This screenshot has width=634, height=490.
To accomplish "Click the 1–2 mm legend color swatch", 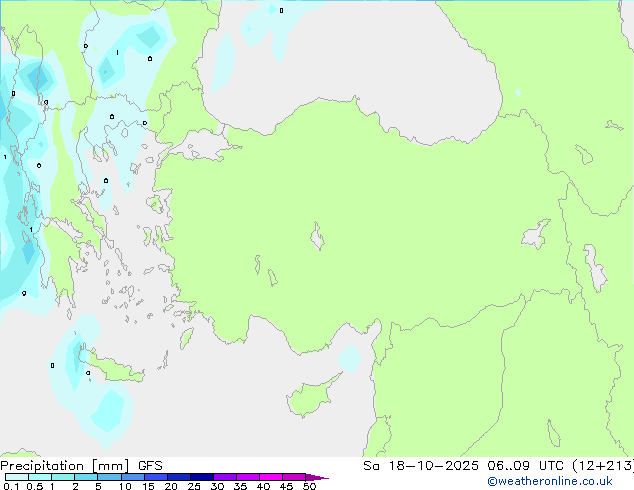I will (63, 477).
